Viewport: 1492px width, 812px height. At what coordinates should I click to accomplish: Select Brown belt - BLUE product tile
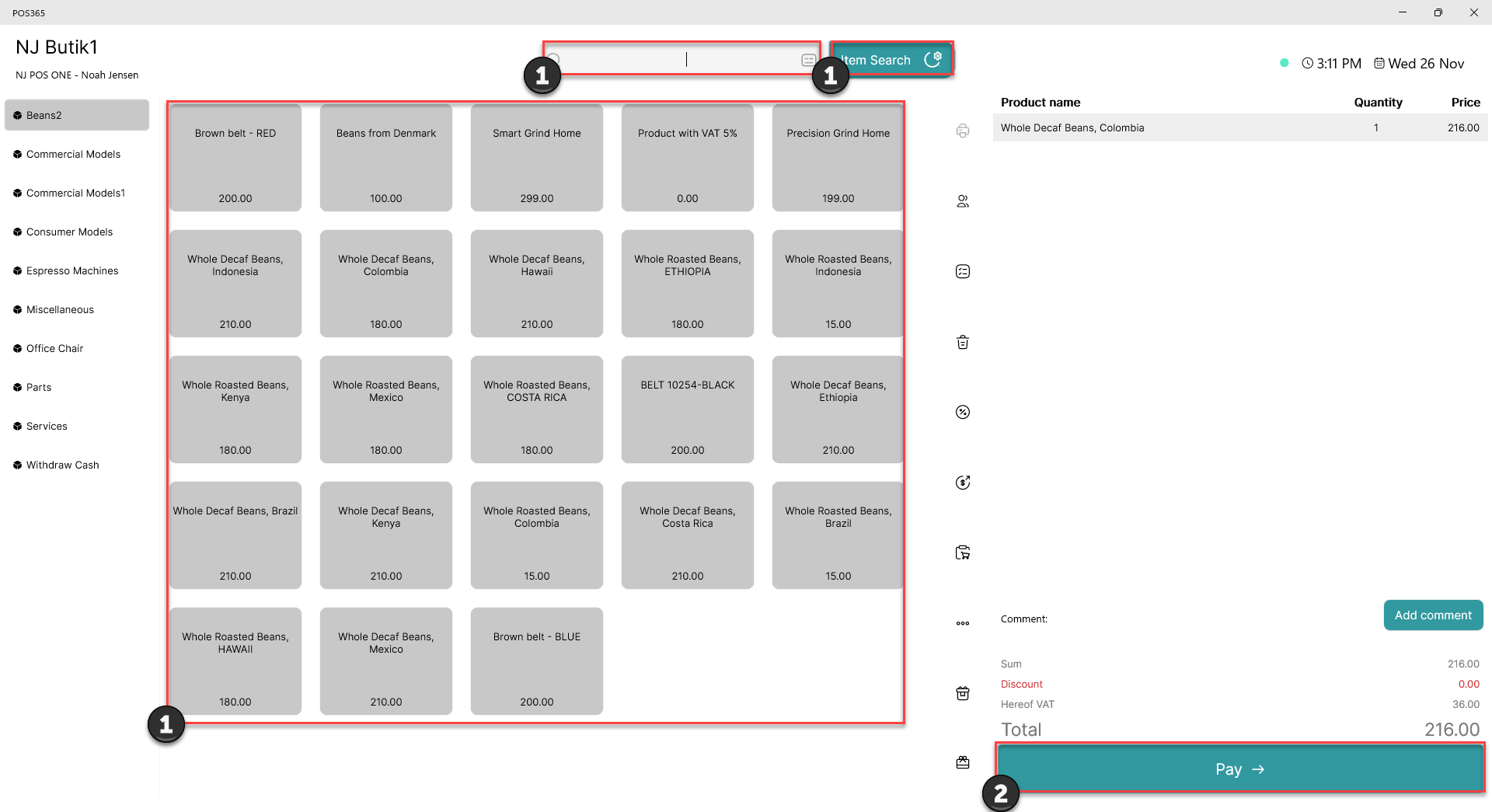537,661
